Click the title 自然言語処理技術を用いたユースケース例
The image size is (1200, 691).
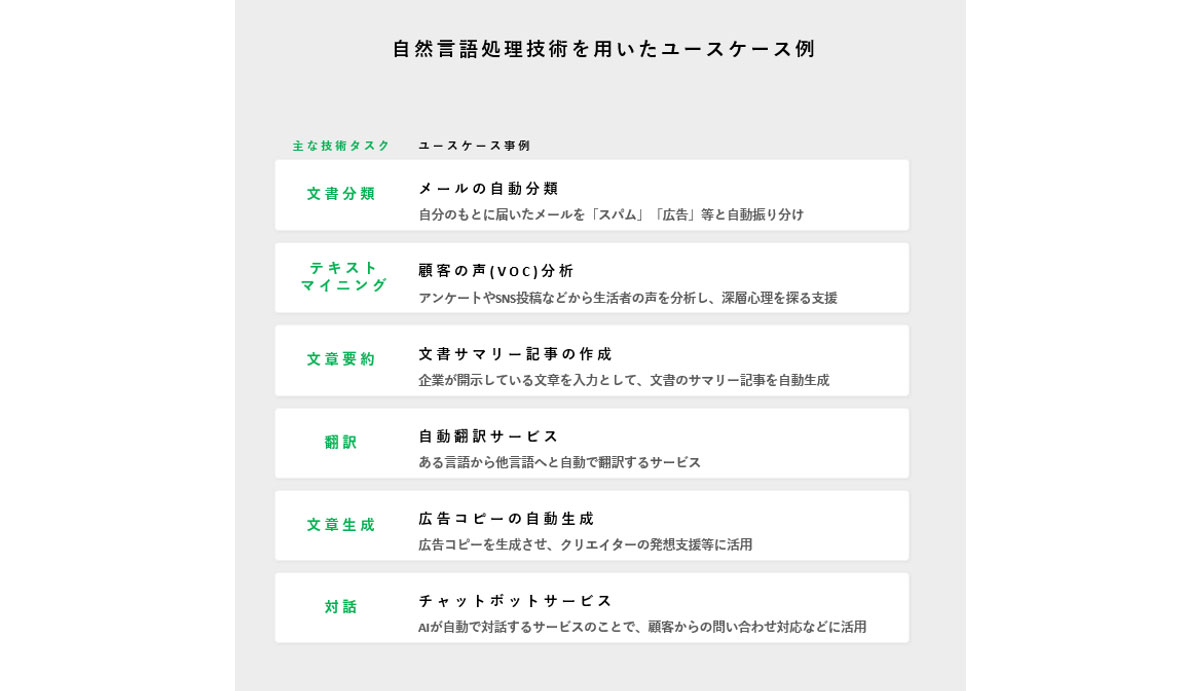coord(603,48)
